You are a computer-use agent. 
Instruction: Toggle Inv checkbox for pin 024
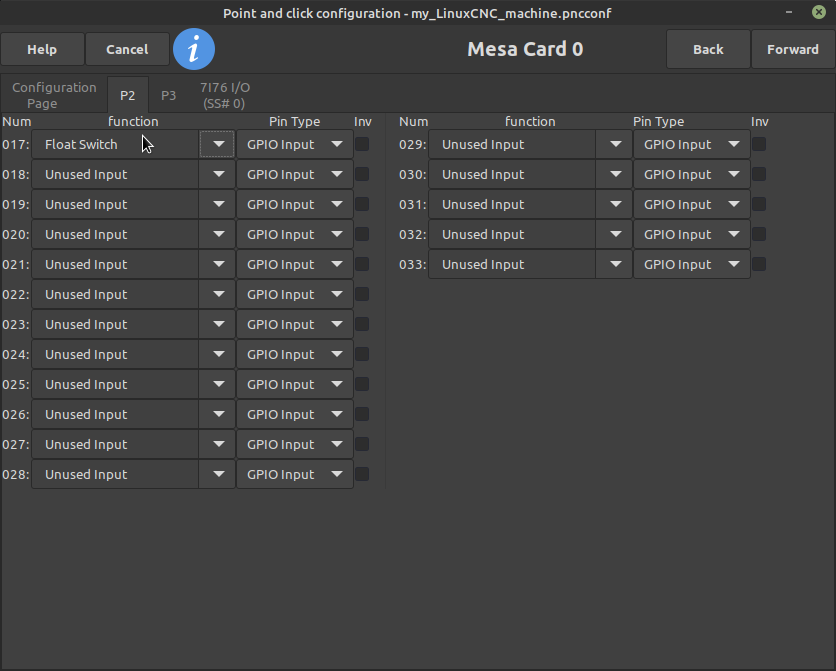[x=362, y=354]
